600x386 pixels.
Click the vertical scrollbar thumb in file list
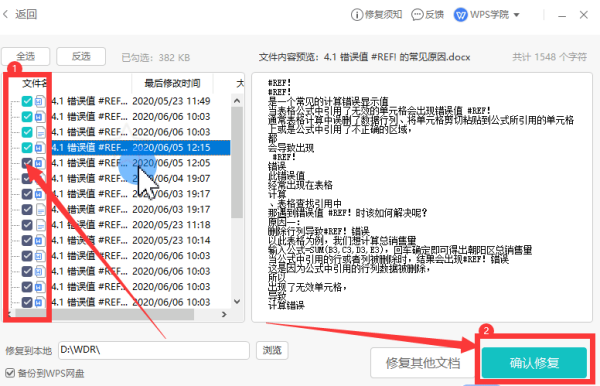point(237,163)
